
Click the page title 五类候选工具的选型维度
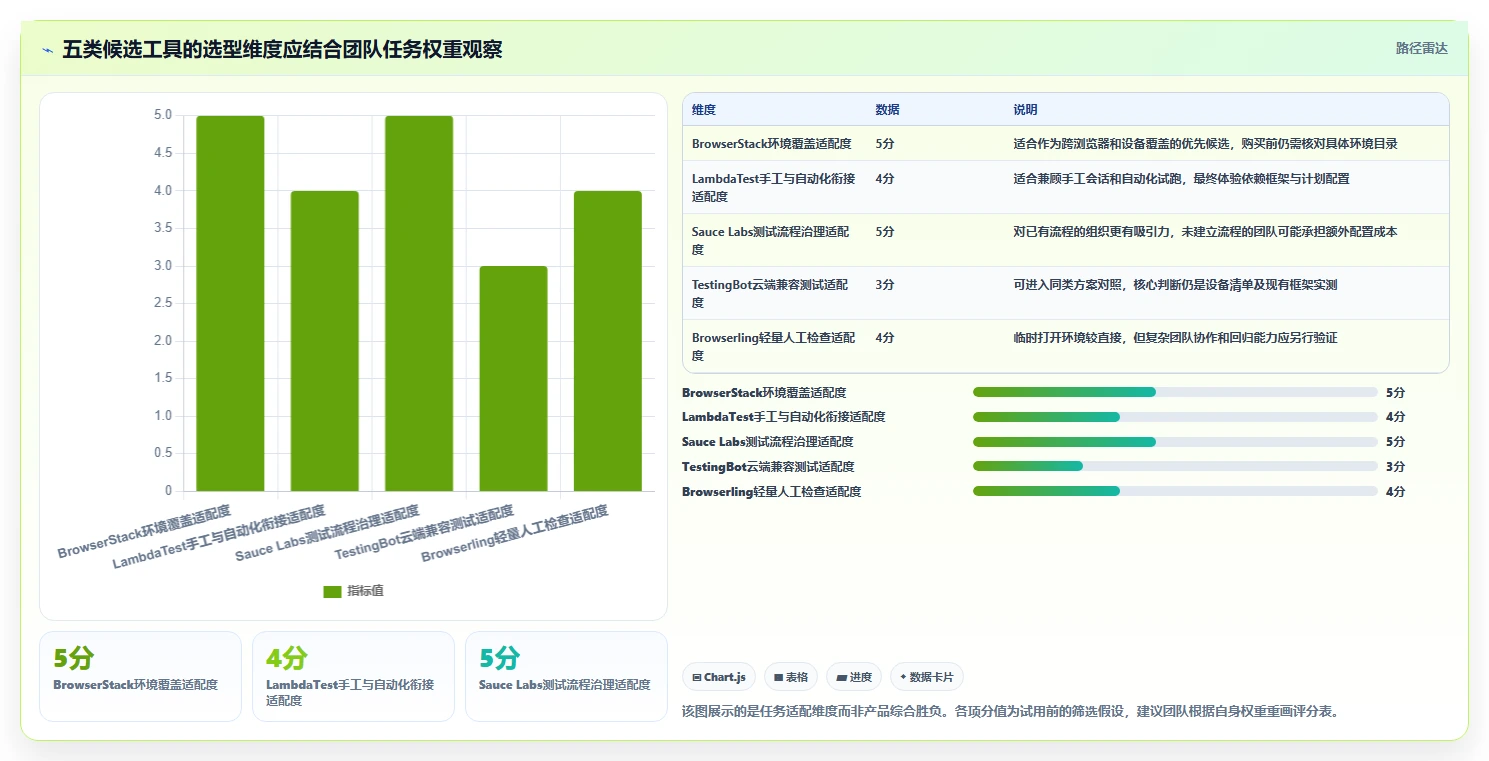[x=282, y=49]
